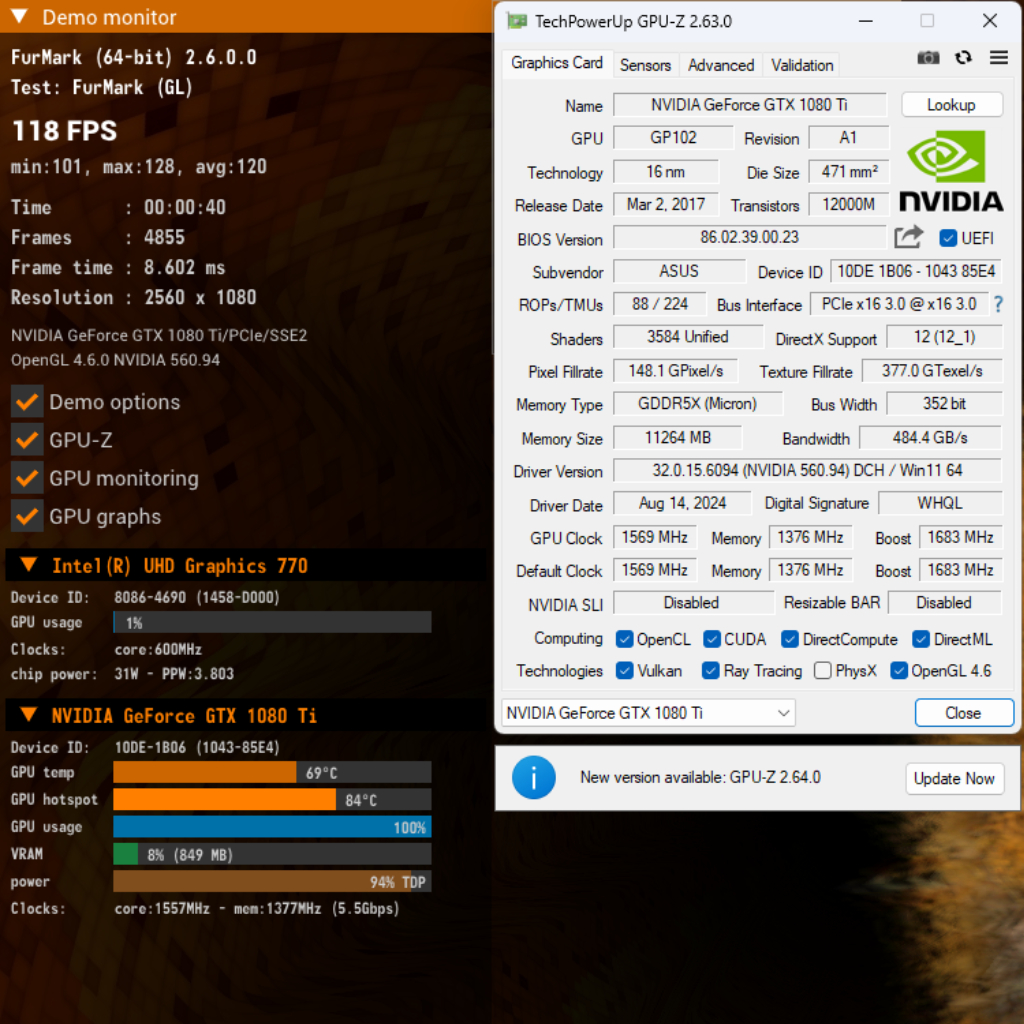Click the BIOS share/export arrow icon

coord(908,238)
